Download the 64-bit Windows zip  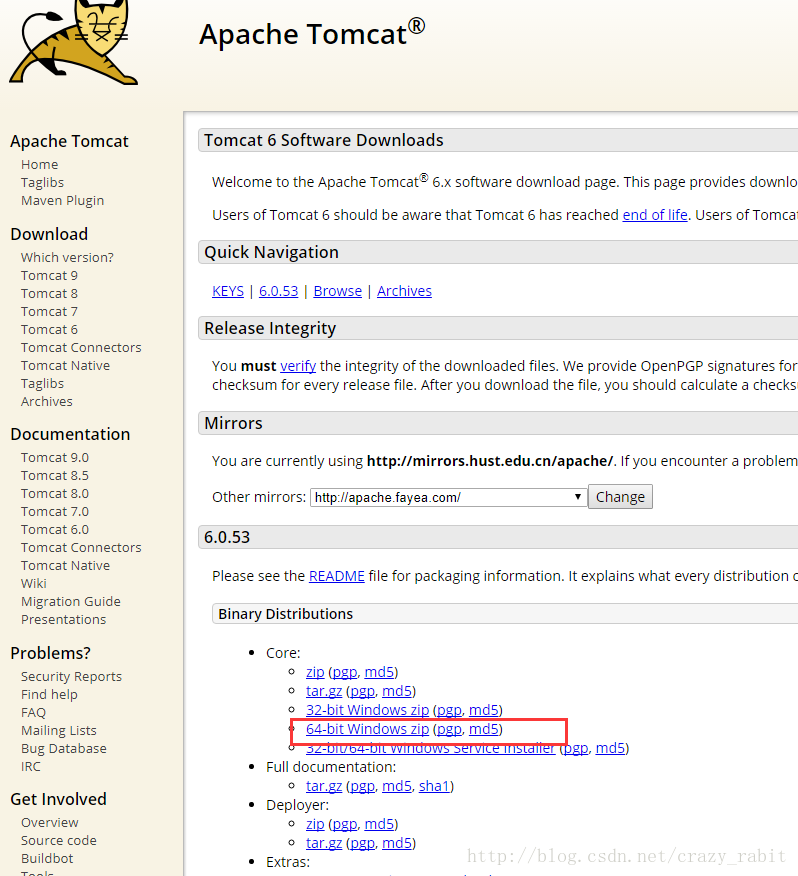point(367,729)
